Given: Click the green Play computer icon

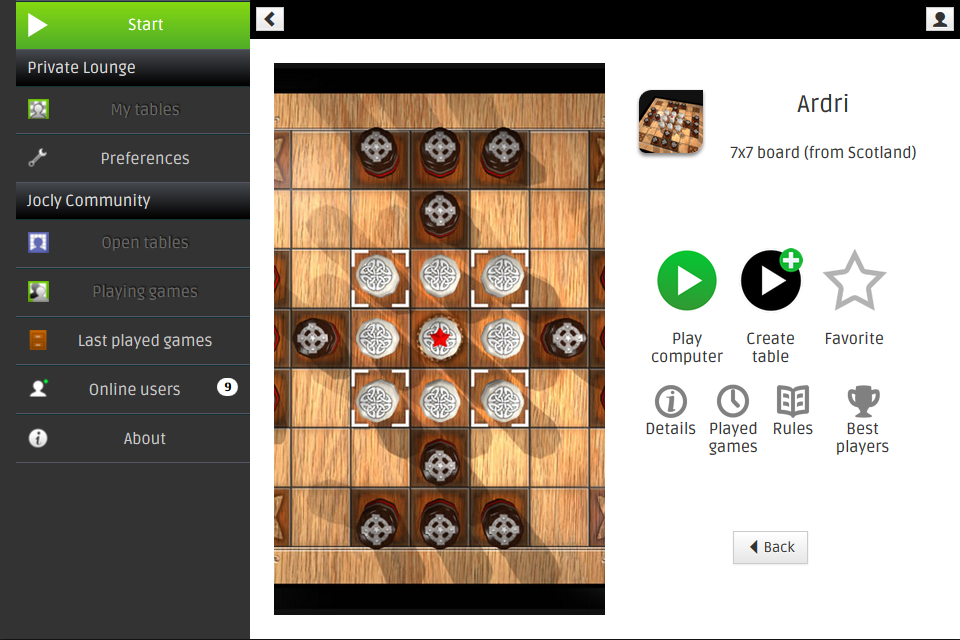Looking at the screenshot, I should pos(686,280).
